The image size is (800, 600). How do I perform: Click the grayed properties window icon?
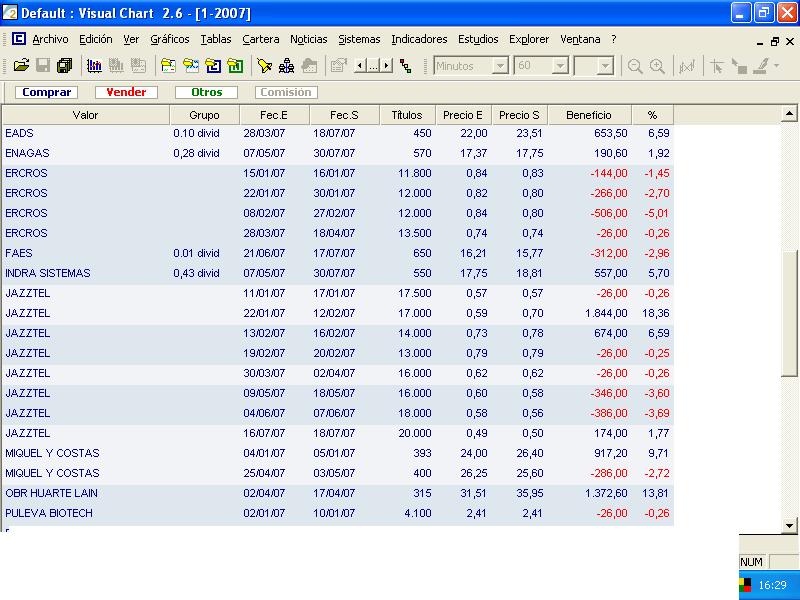(338, 66)
